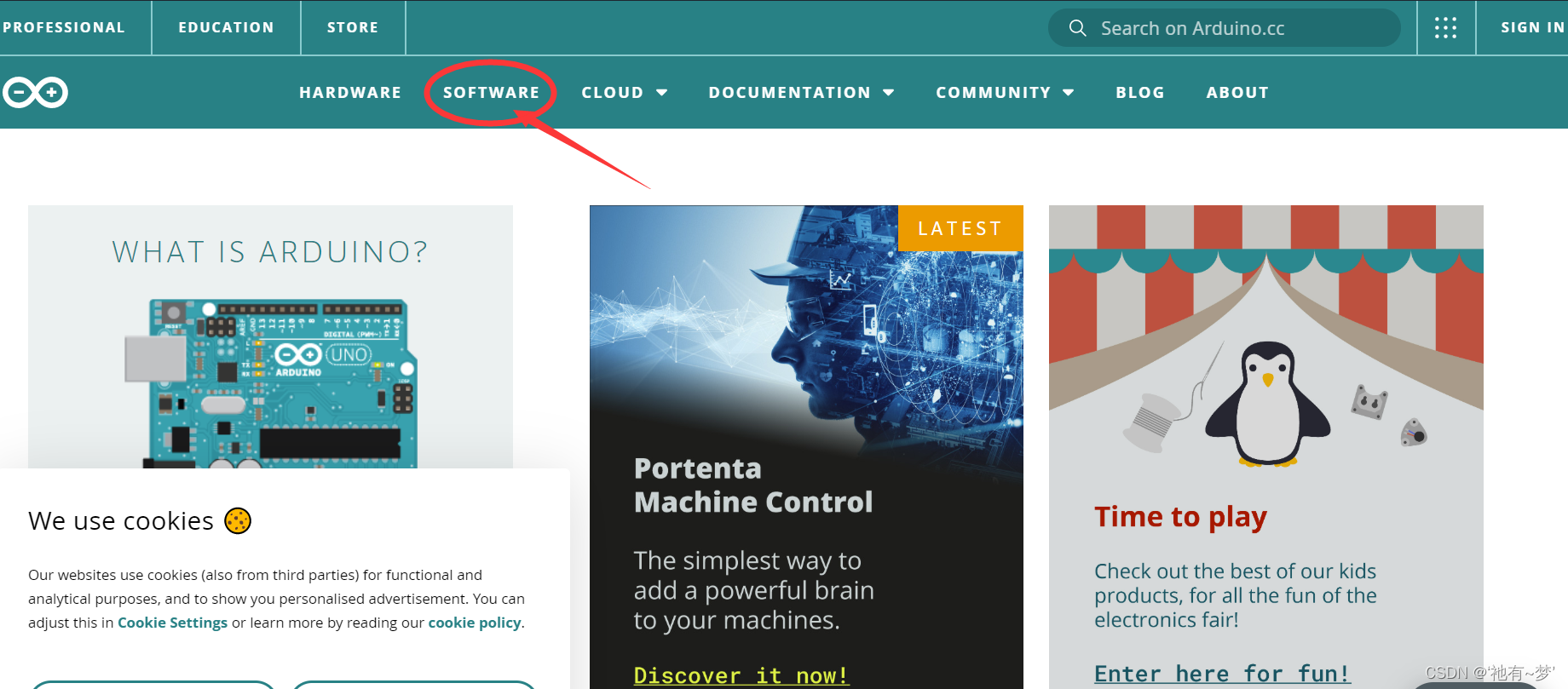The width and height of the screenshot is (1568, 689).
Task: Click the Time to play heading
Action: (1180, 517)
